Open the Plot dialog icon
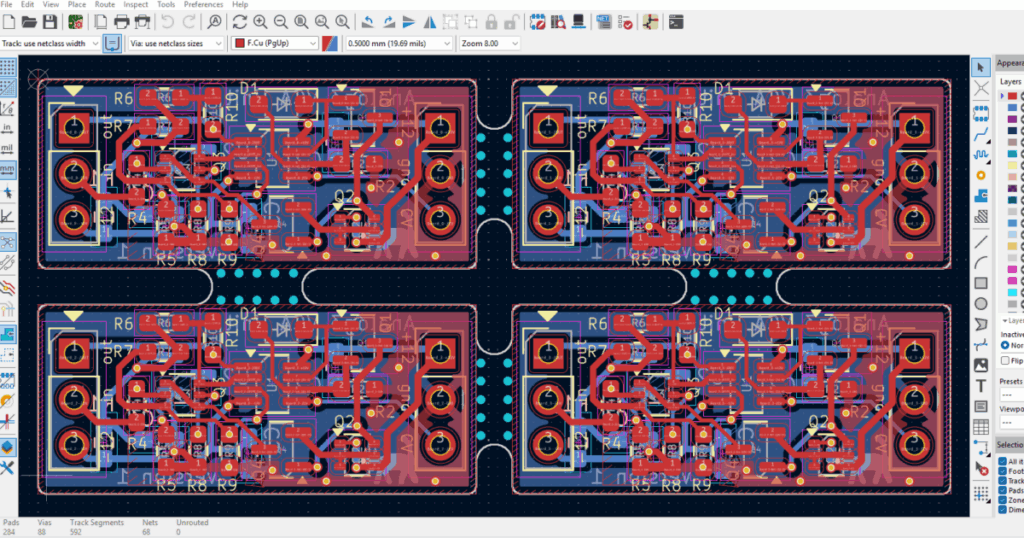Image resolution: width=1024 pixels, height=538 pixels. coord(142,22)
